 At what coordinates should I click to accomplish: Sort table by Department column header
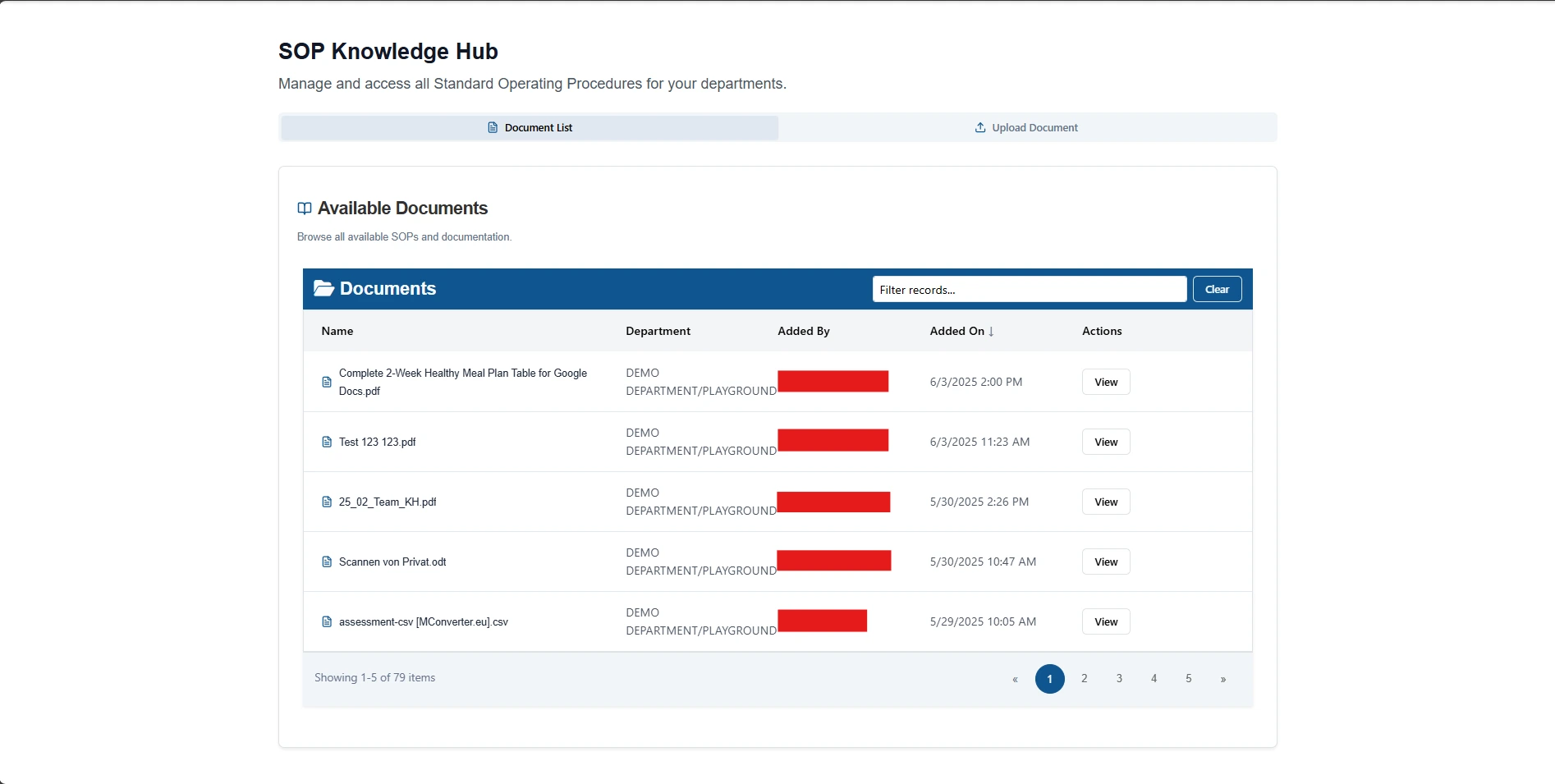click(x=658, y=331)
